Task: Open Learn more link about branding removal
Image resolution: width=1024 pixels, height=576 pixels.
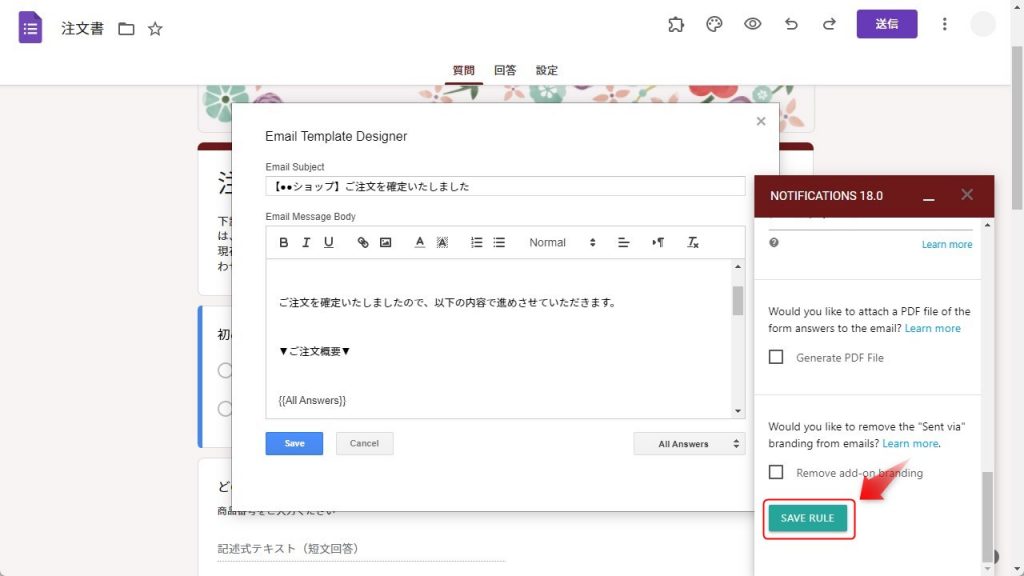Action: point(910,443)
